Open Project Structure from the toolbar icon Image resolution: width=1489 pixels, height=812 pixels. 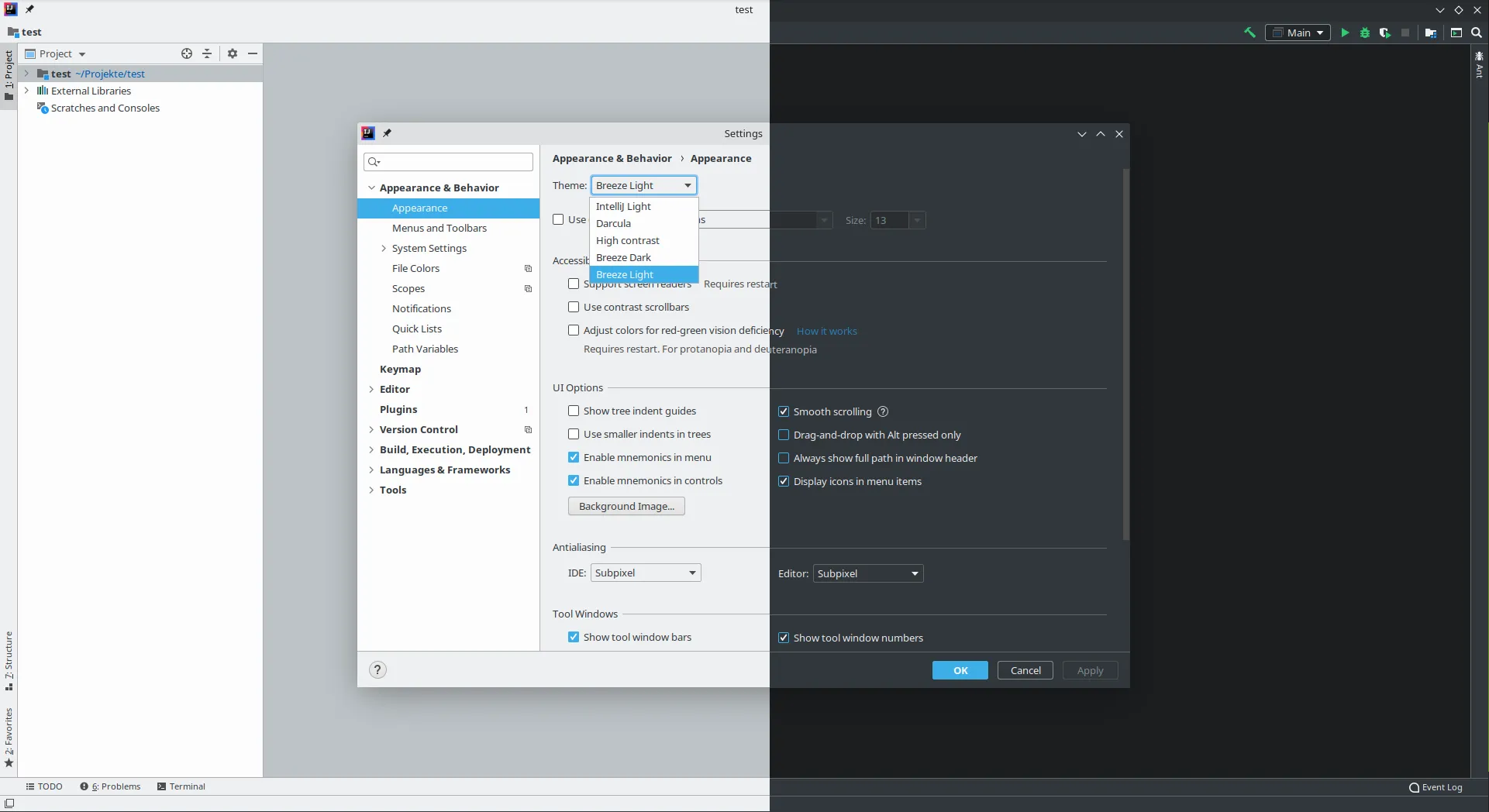(1430, 33)
